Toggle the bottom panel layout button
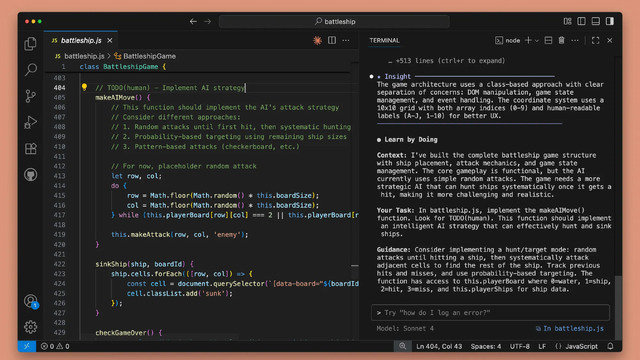This screenshot has width=640, height=360. (x=596, y=21)
